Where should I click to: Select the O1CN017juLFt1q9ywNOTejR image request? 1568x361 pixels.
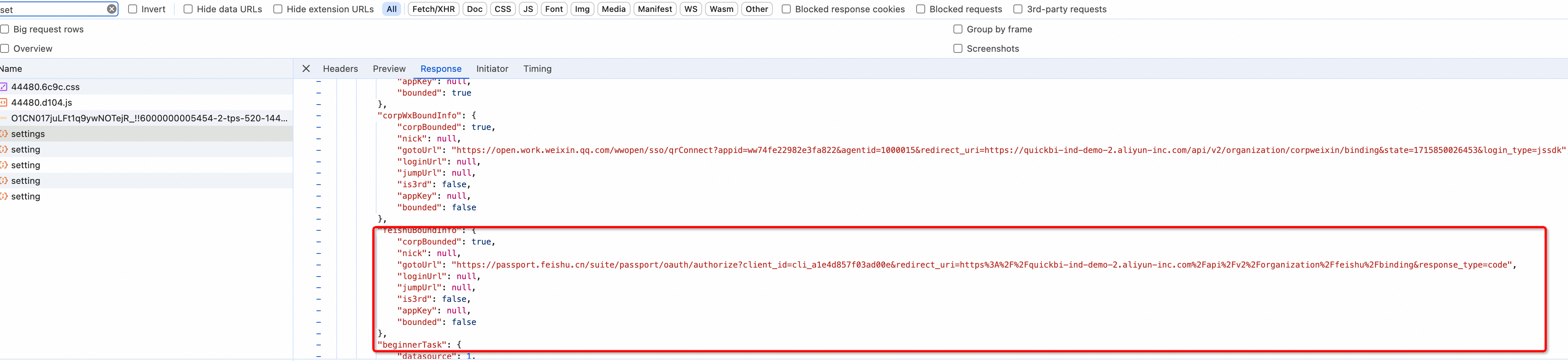click(149, 118)
